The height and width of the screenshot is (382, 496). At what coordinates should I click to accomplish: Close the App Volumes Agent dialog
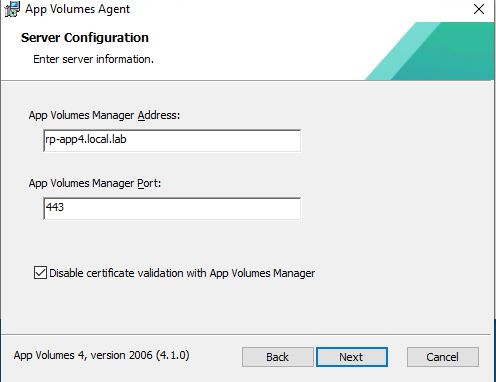pyautogui.click(x=479, y=9)
